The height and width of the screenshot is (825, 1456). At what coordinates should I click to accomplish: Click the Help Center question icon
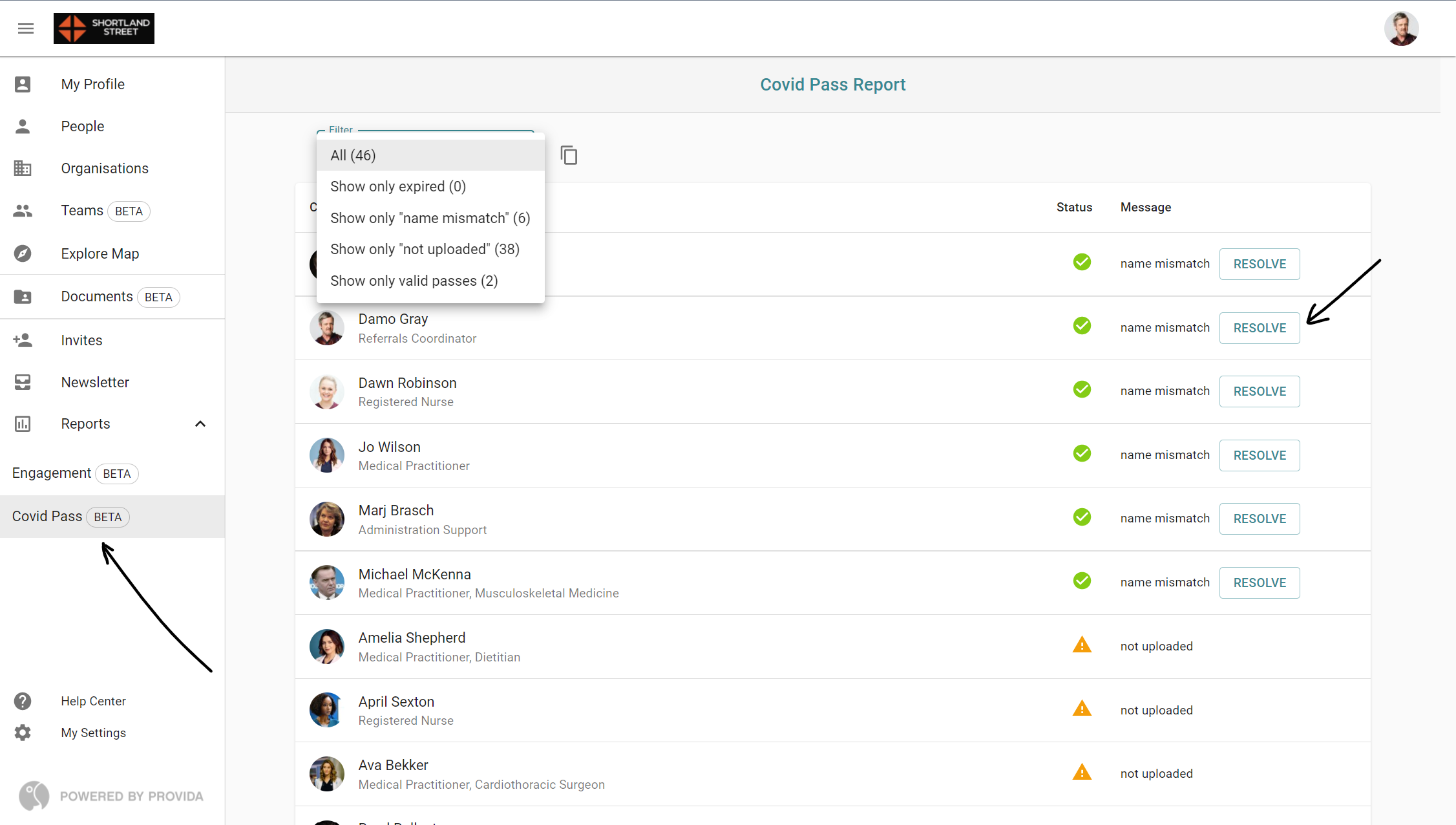pos(23,701)
